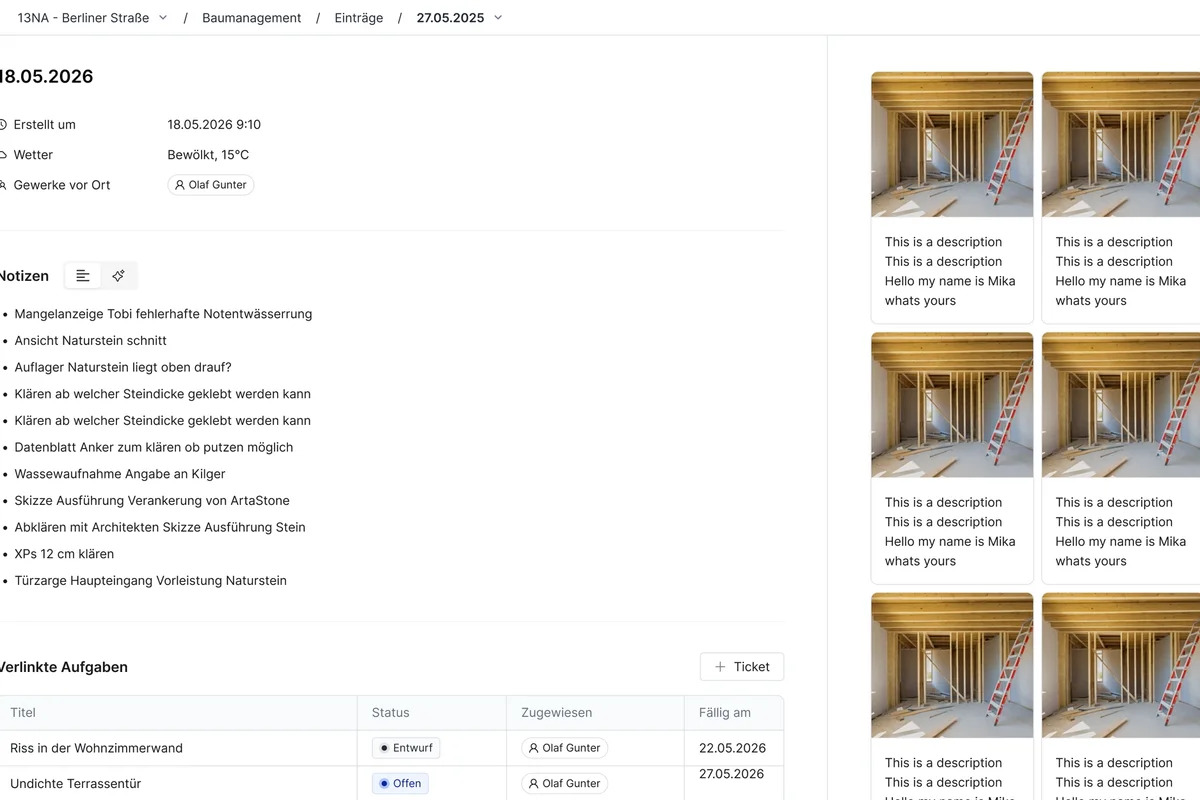Click note Wassewaufnahme Angabe an Kilger
This screenshot has width=1200, height=800.
[x=120, y=474]
